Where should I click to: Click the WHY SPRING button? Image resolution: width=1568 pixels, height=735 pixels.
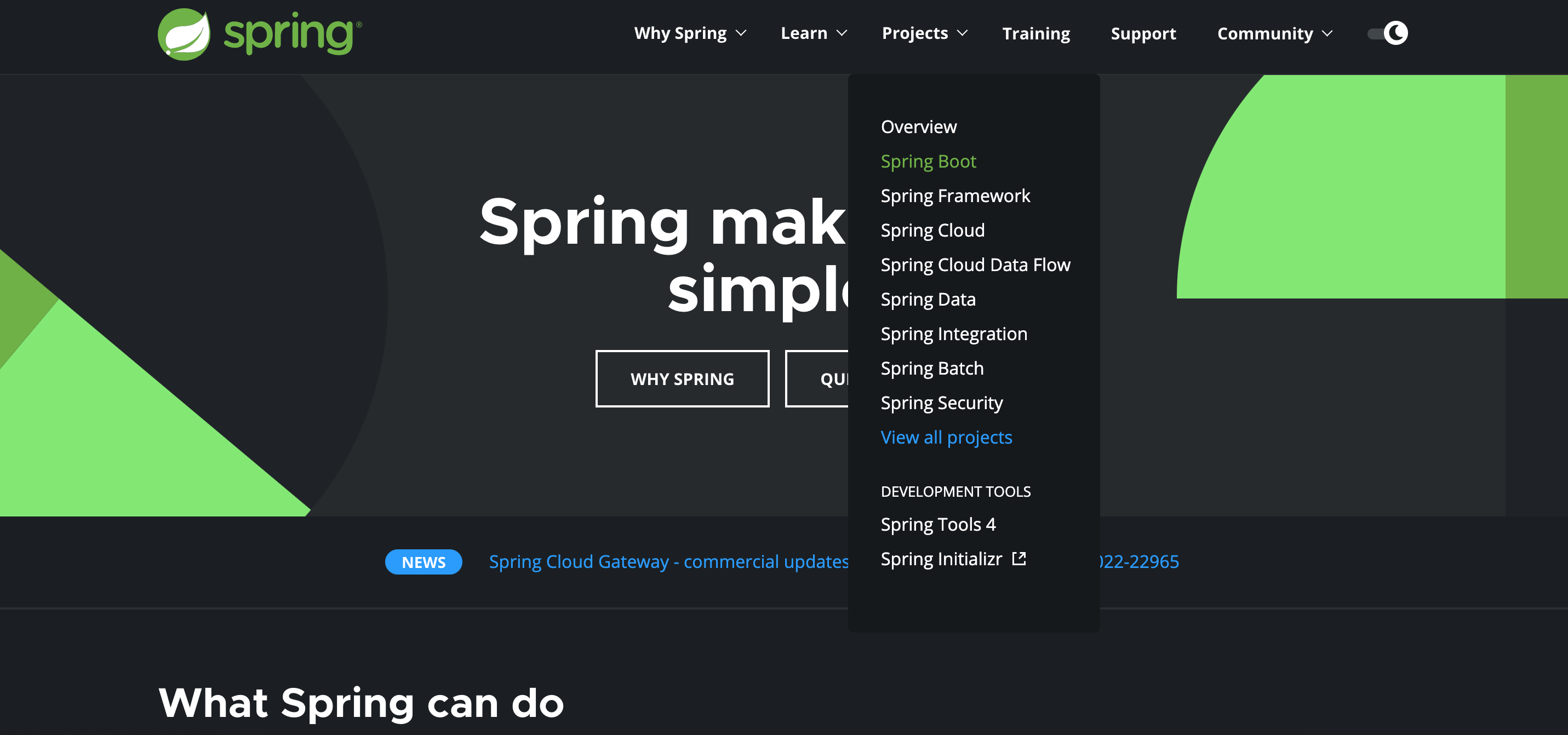[682, 378]
